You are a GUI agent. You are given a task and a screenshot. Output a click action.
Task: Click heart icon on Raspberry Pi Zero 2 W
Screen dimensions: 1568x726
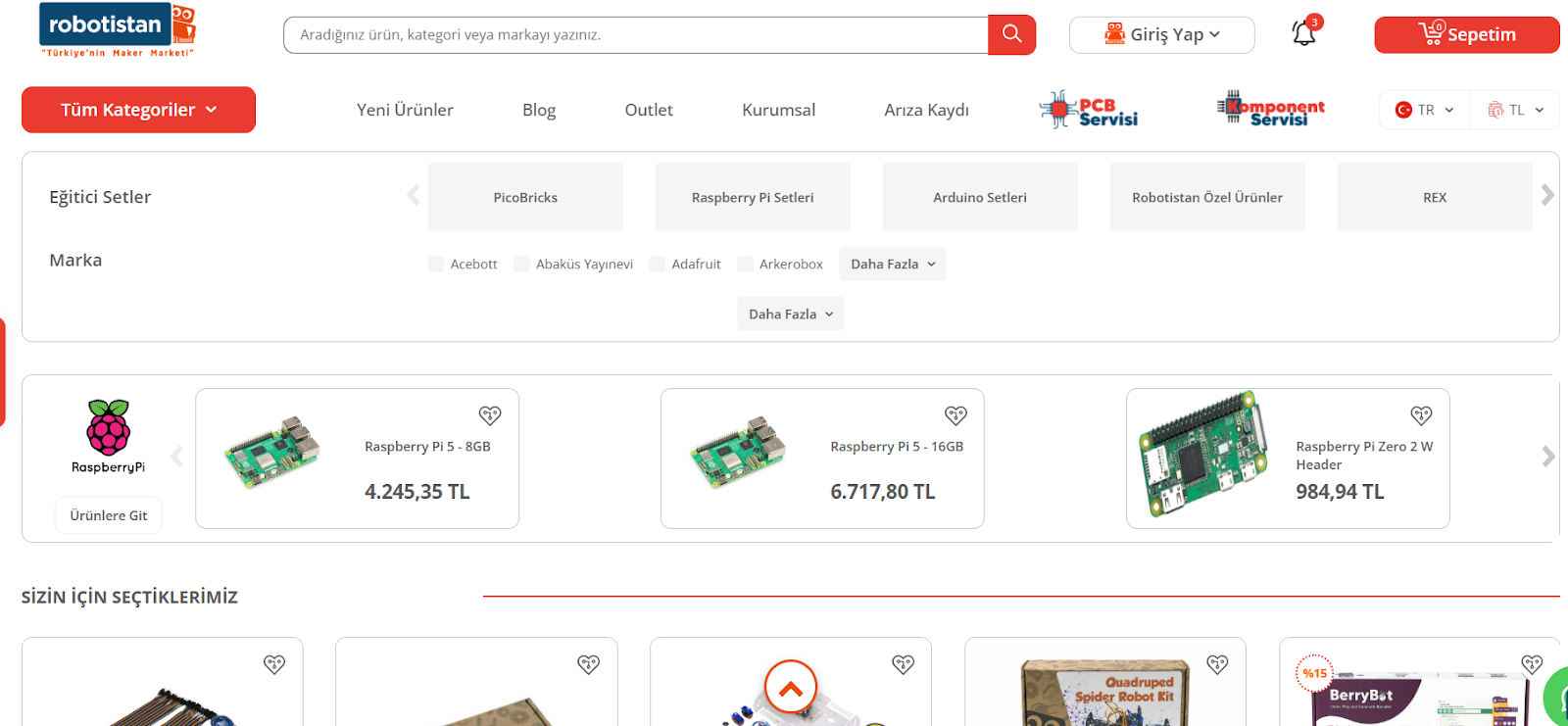click(1421, 415)
